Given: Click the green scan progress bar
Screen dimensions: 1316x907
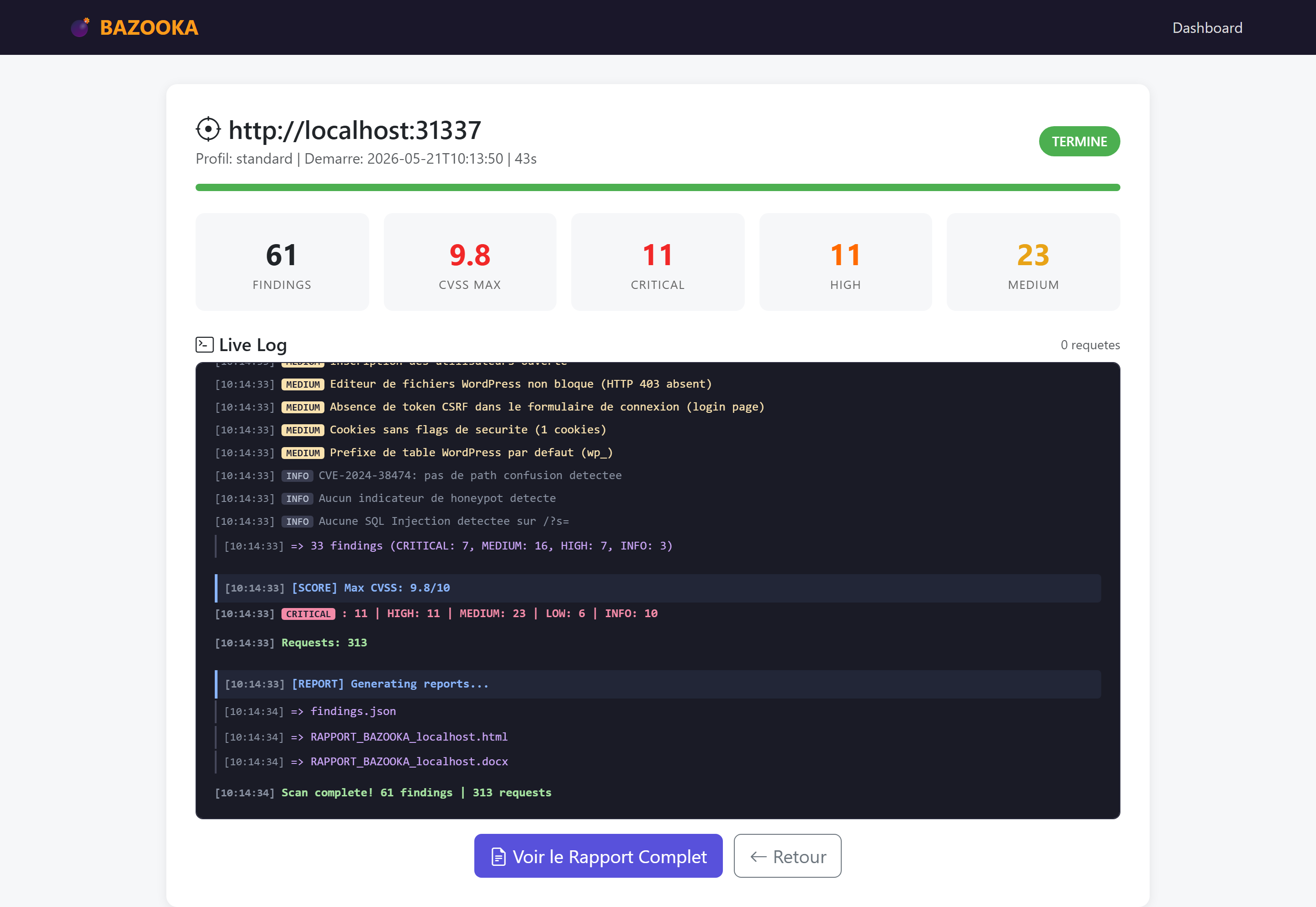Looking at the screenshot, I should coord(658,187).
